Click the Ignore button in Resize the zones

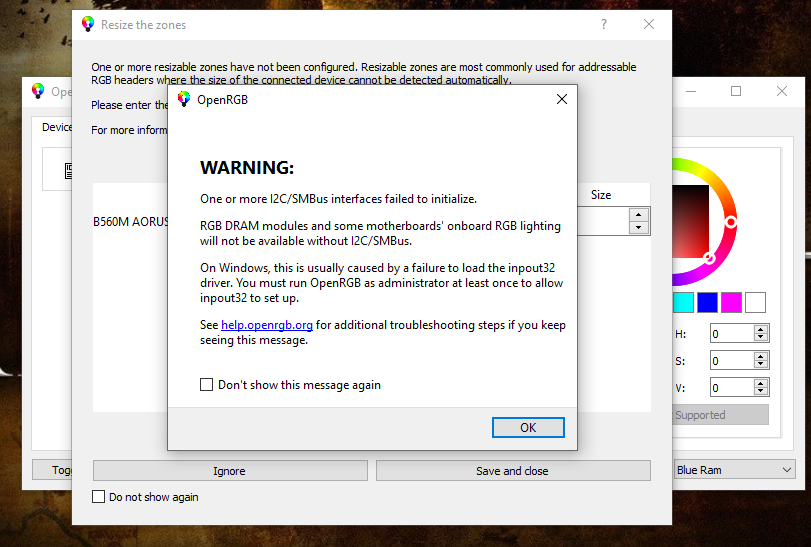[230, 471]
